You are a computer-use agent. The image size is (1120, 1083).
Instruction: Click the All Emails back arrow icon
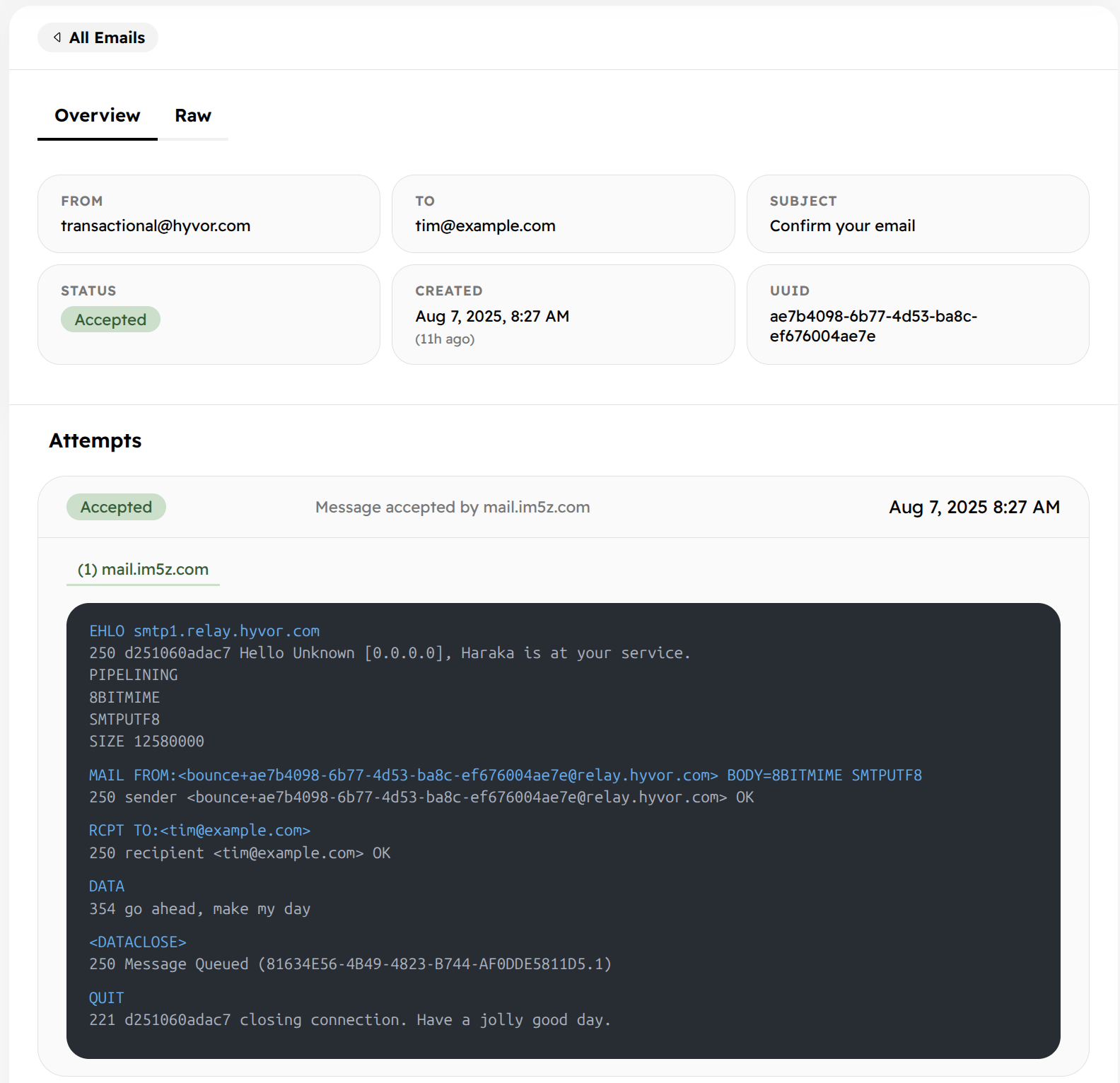pos(57,37)
